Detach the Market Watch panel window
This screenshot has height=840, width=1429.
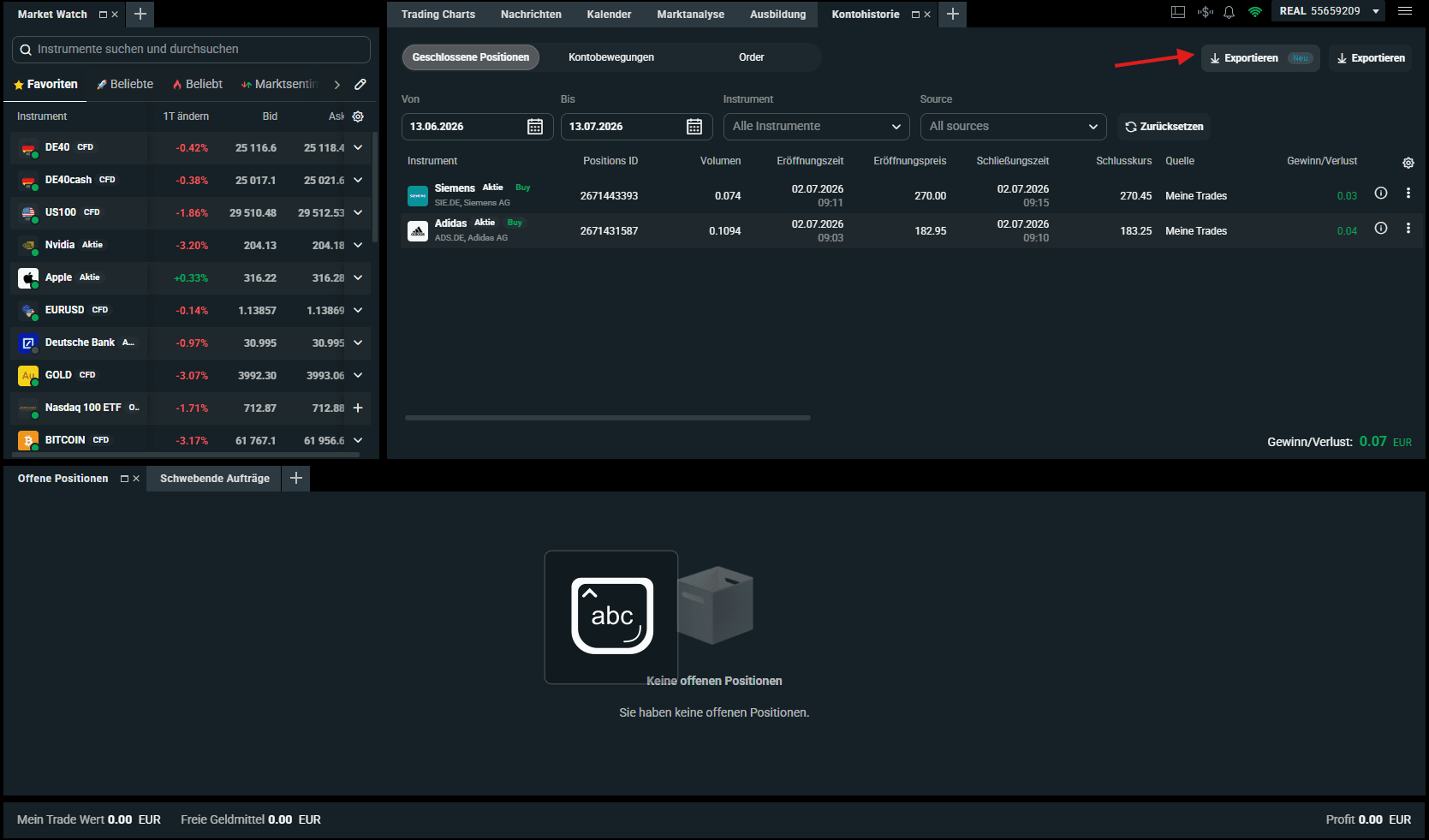click(103, 15)
